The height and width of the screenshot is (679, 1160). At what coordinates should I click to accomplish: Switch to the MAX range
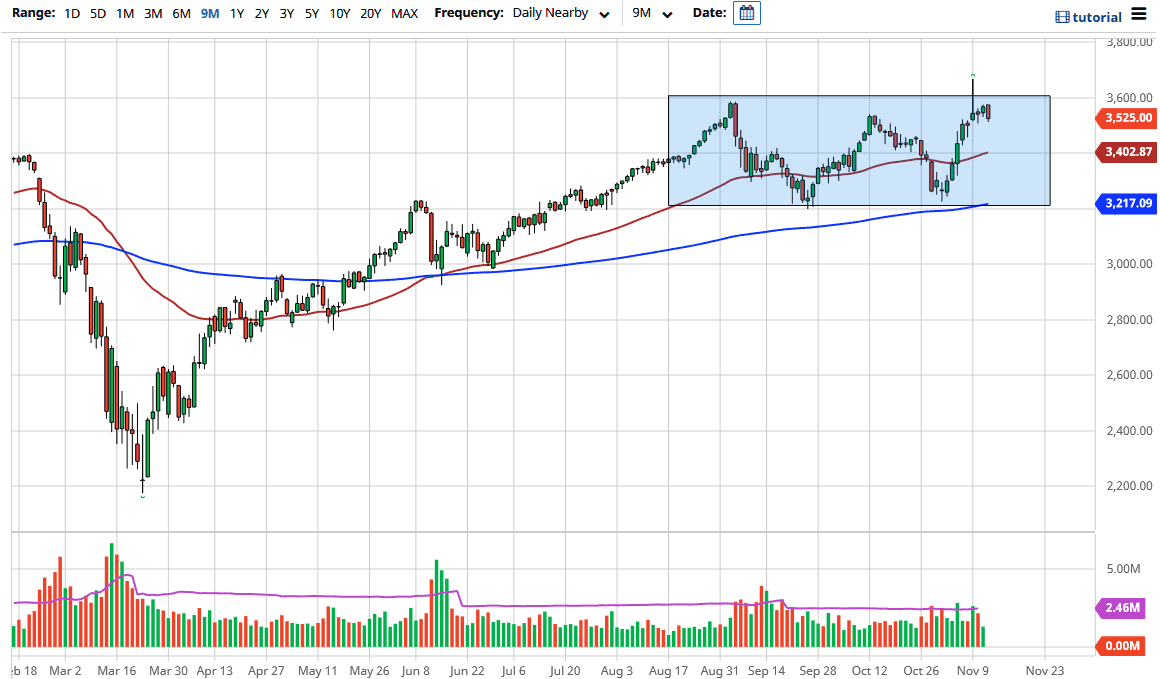point(404,14)
